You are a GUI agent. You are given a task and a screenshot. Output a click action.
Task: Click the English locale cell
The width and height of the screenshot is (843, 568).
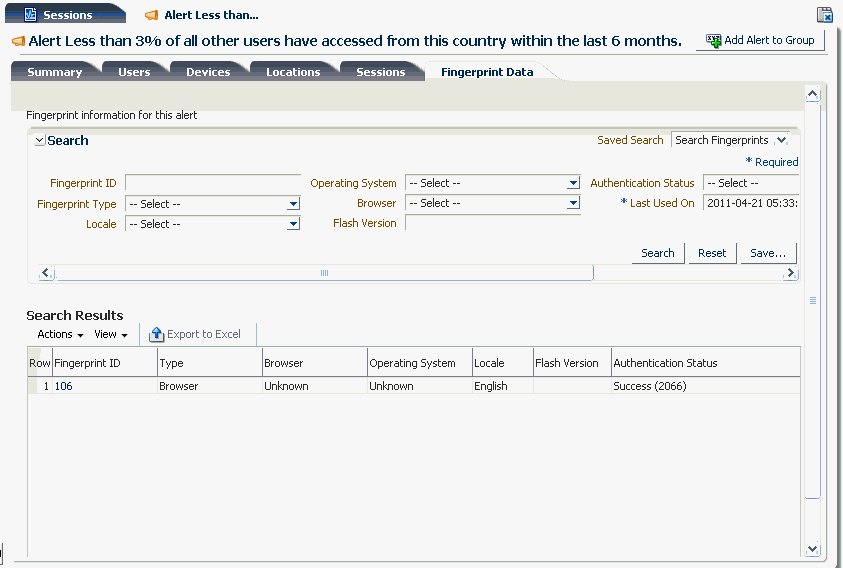503,386
